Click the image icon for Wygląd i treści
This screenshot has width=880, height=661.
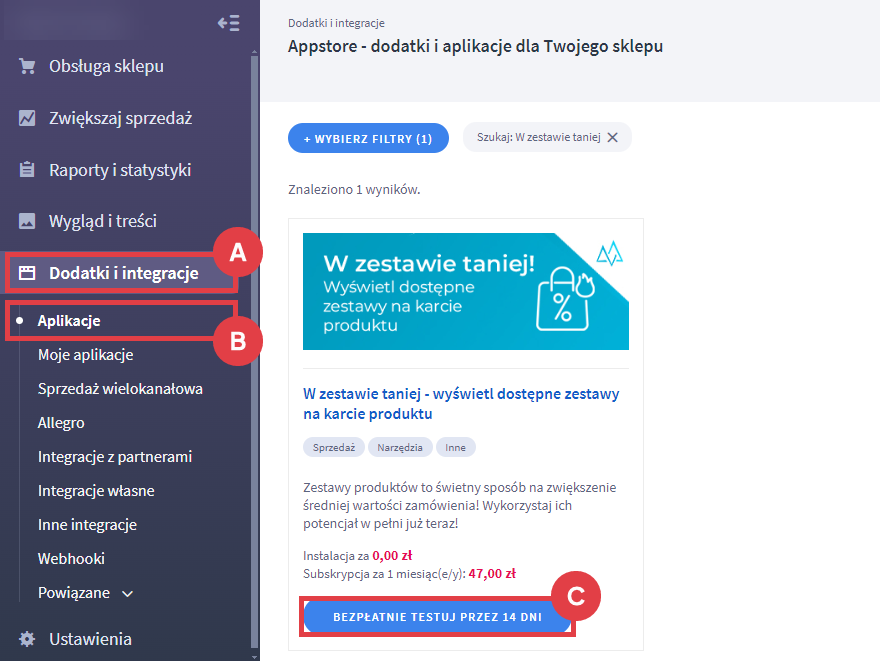click(x=27, y=221)
